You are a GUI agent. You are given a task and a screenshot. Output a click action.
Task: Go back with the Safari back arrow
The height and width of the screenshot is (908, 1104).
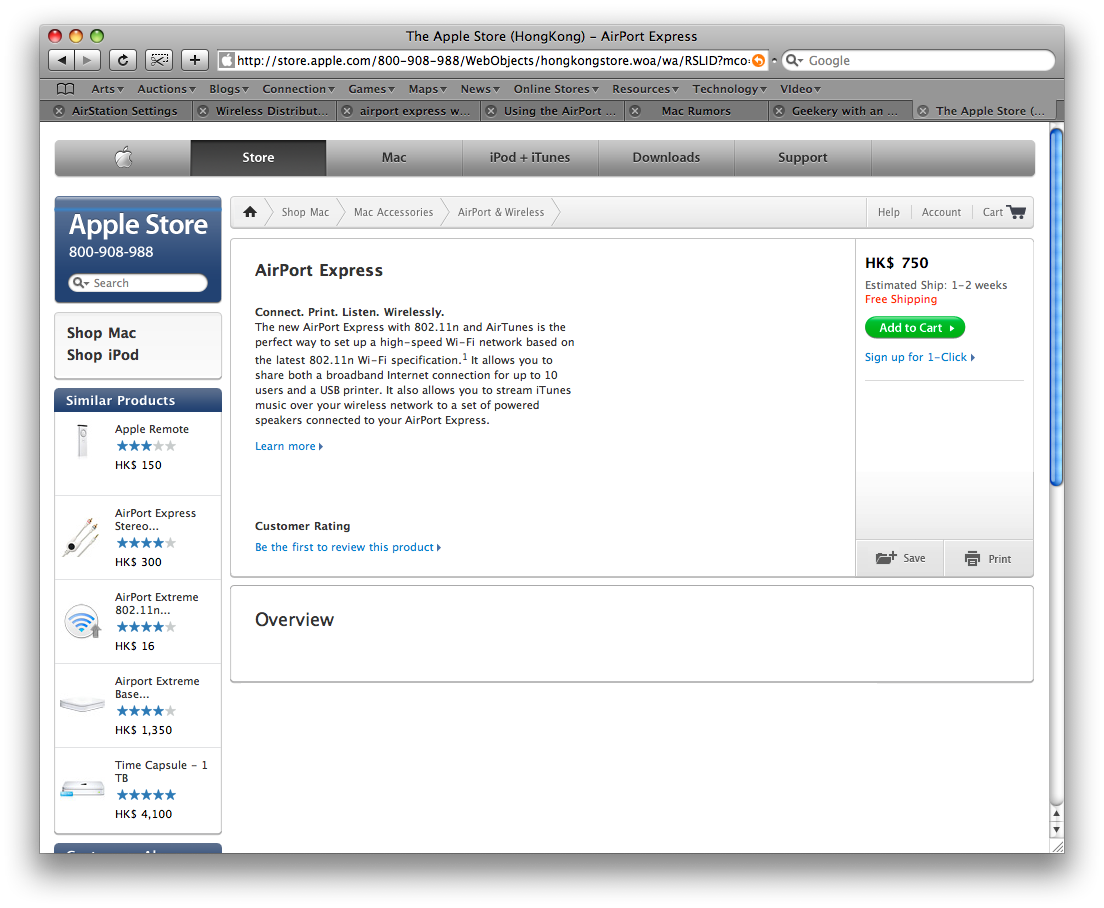click(x=61, y=61)
